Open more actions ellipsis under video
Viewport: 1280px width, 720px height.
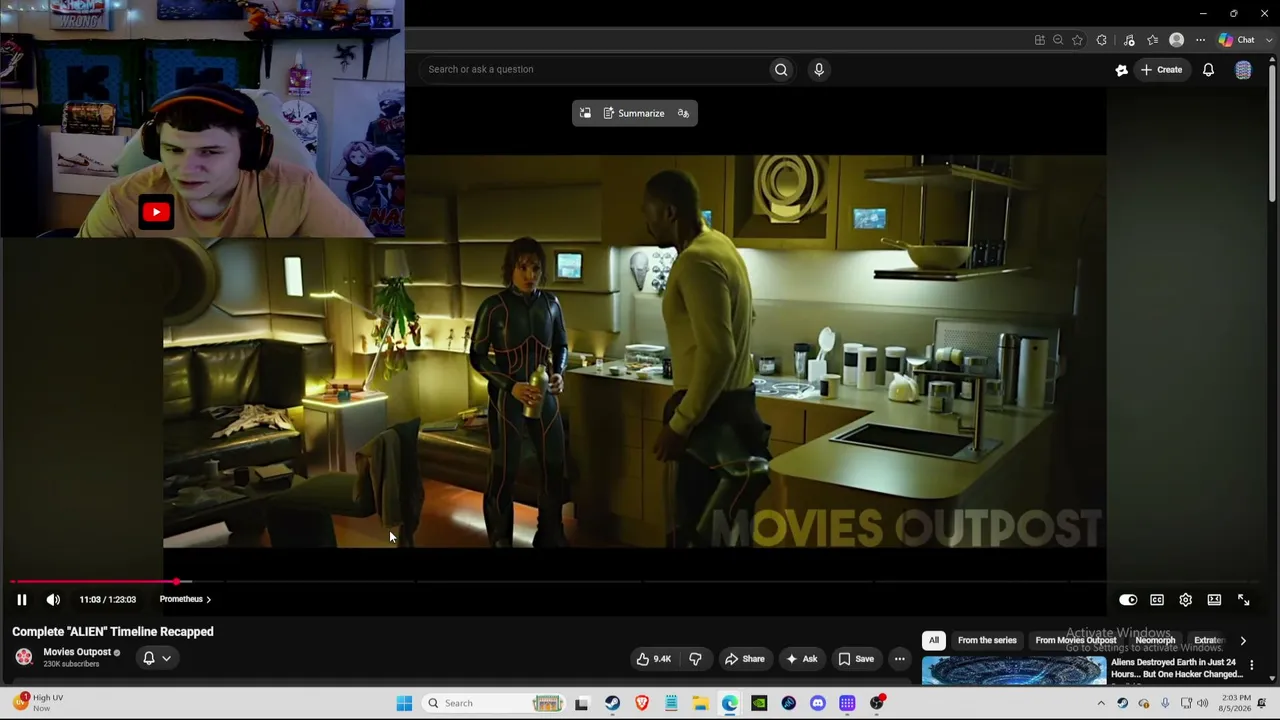(x=899, y=659)
